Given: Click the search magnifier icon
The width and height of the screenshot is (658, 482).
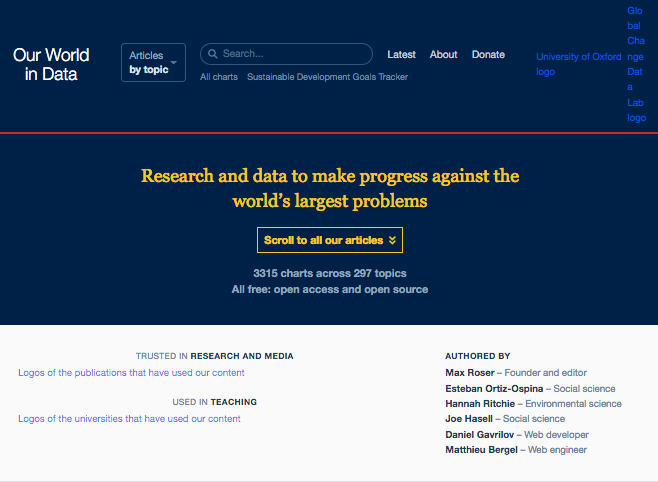Looking at the screenshot, I should pyautogui.click(x=213, y=54).
